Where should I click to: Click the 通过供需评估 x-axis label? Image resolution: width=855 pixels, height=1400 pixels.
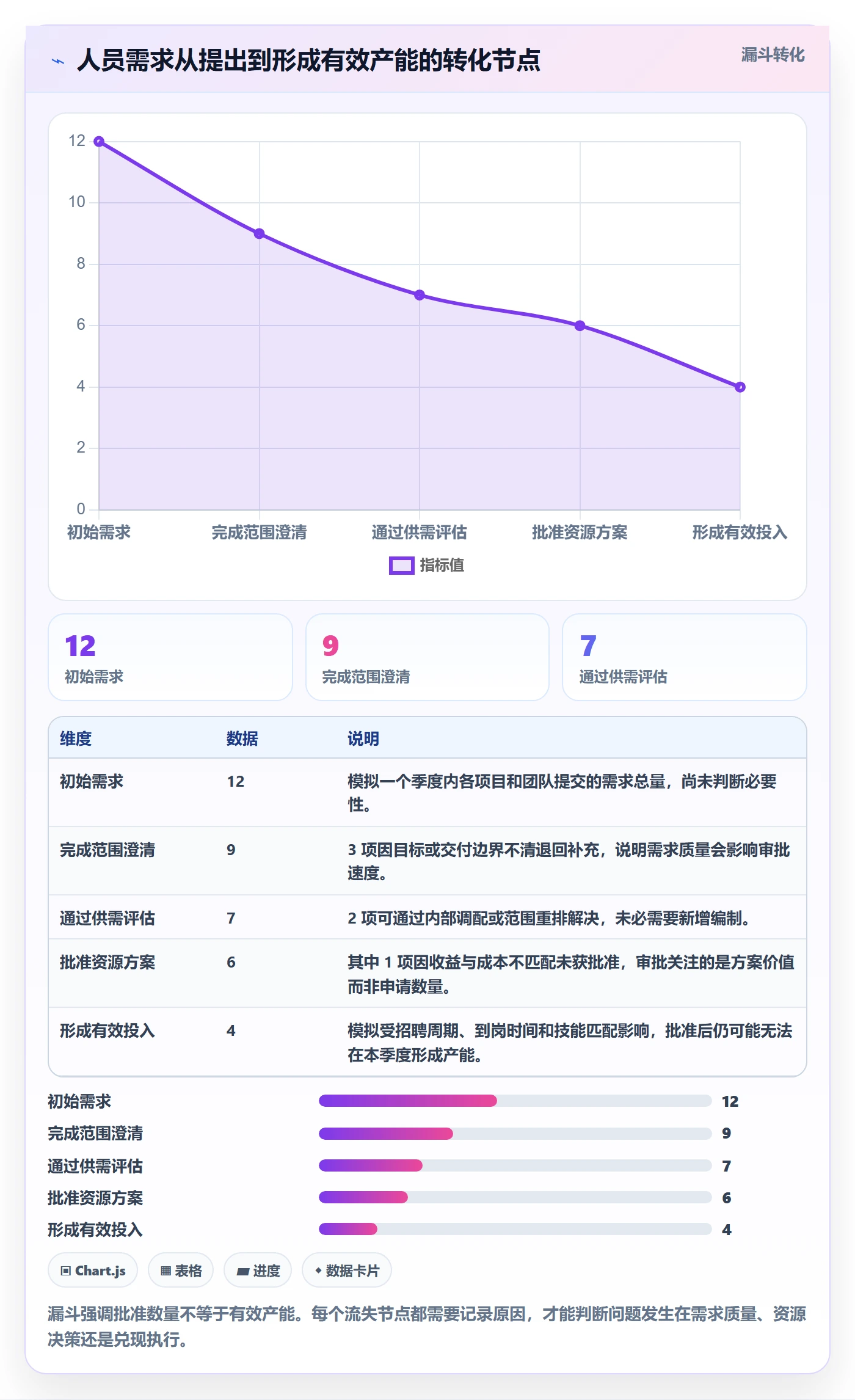(x=420, y=533)
